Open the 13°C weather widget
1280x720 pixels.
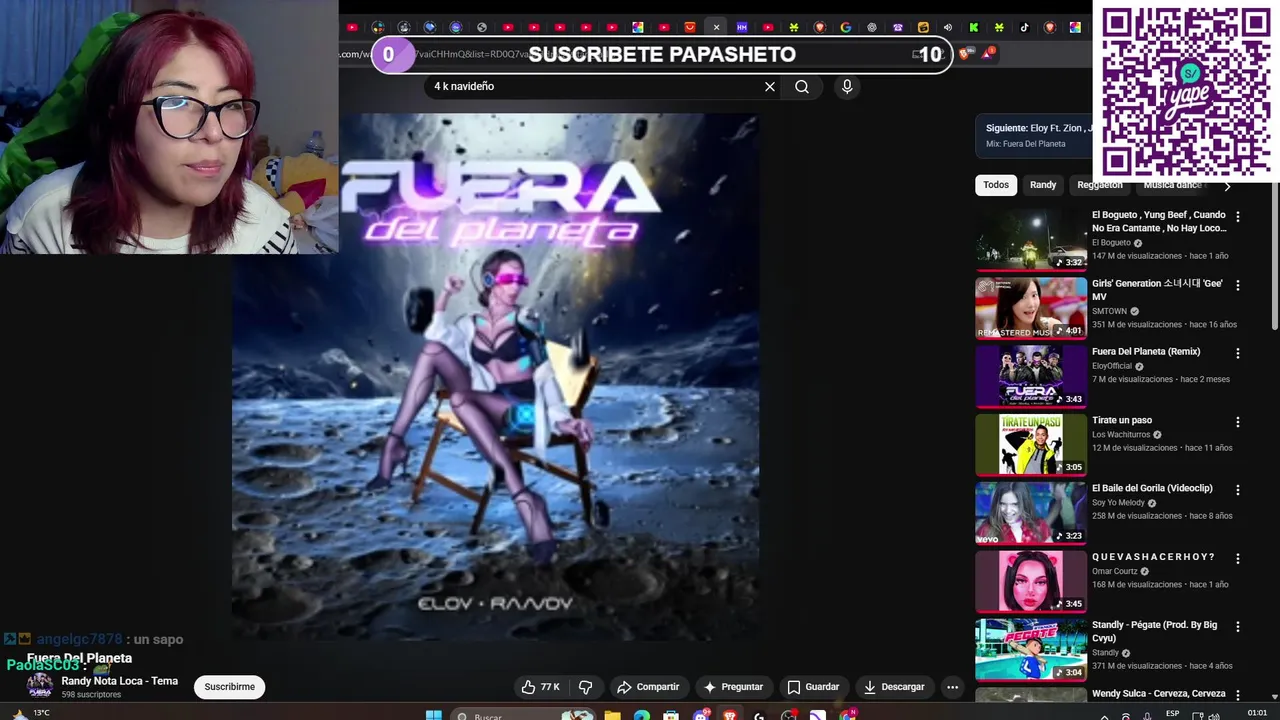click(x=30, y=714)
